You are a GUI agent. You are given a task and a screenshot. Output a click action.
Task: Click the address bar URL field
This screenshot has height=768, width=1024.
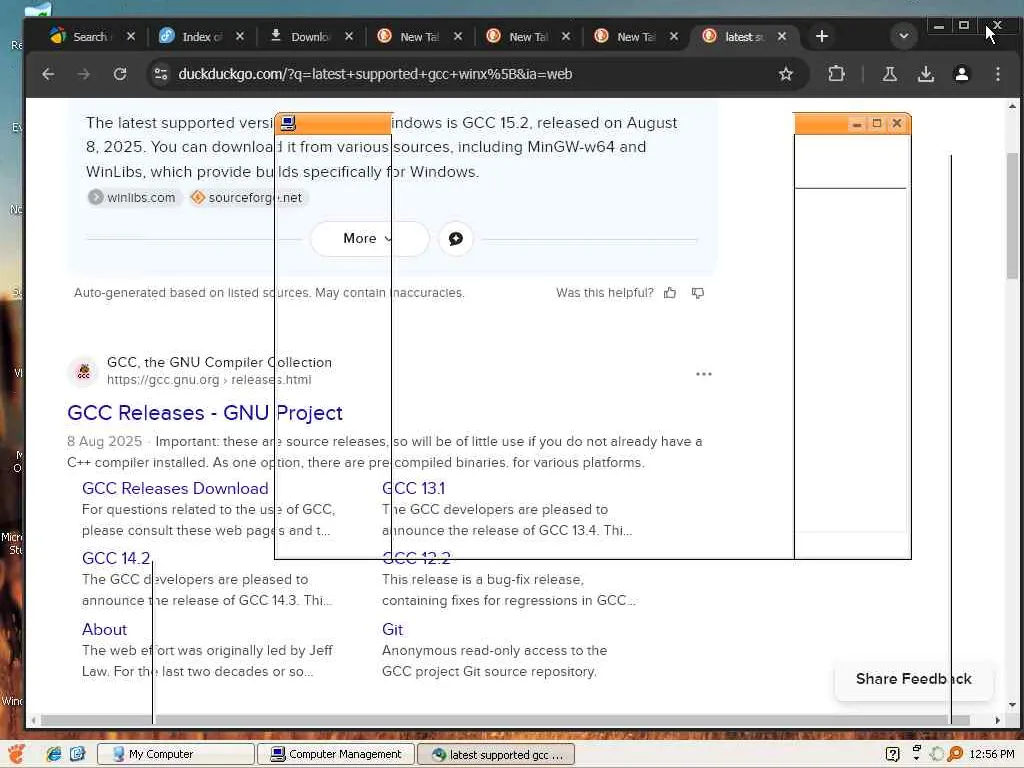(470, 74)
